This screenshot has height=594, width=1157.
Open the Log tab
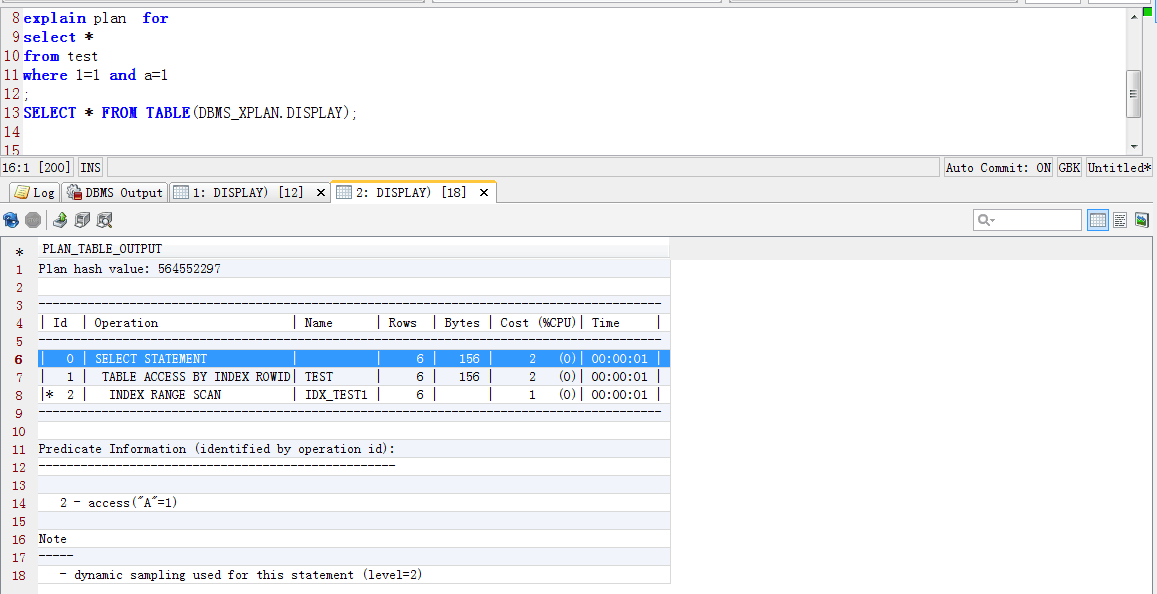[x=35, y=192]
